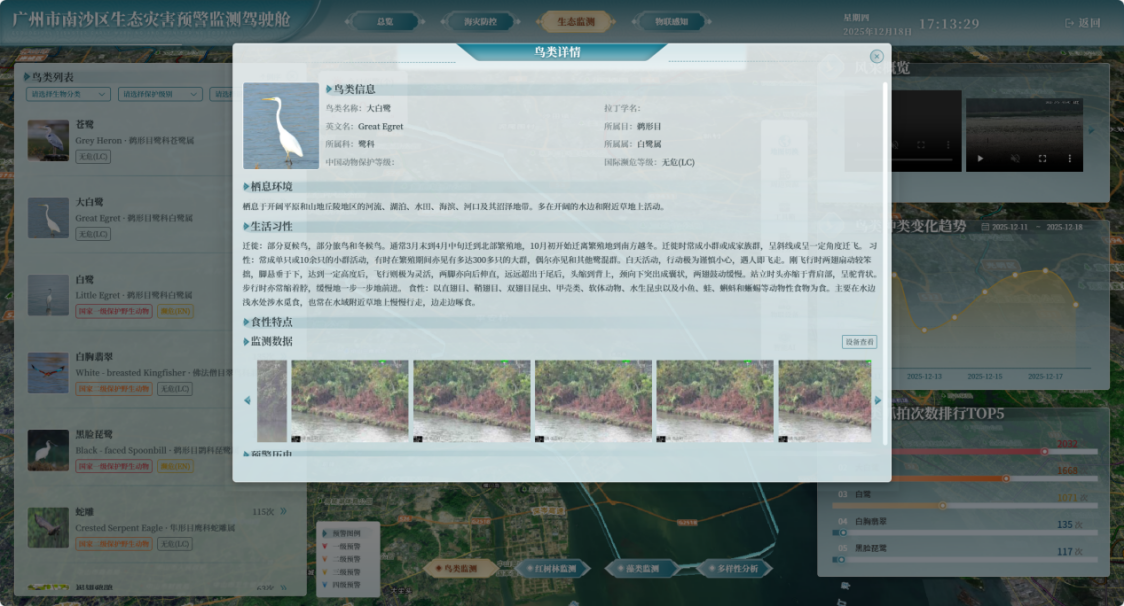The image size is (1124, 606).
Task: Switch to the 红树林监测 bottom tab
Action: [x=554, y=568]
